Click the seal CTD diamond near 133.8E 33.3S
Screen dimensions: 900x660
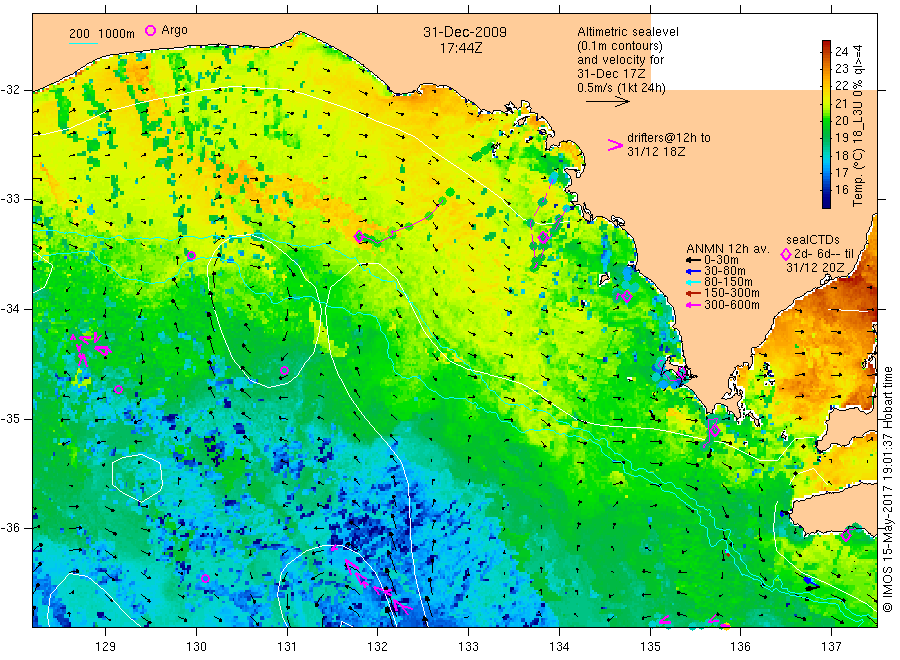[x=543, y=236]
